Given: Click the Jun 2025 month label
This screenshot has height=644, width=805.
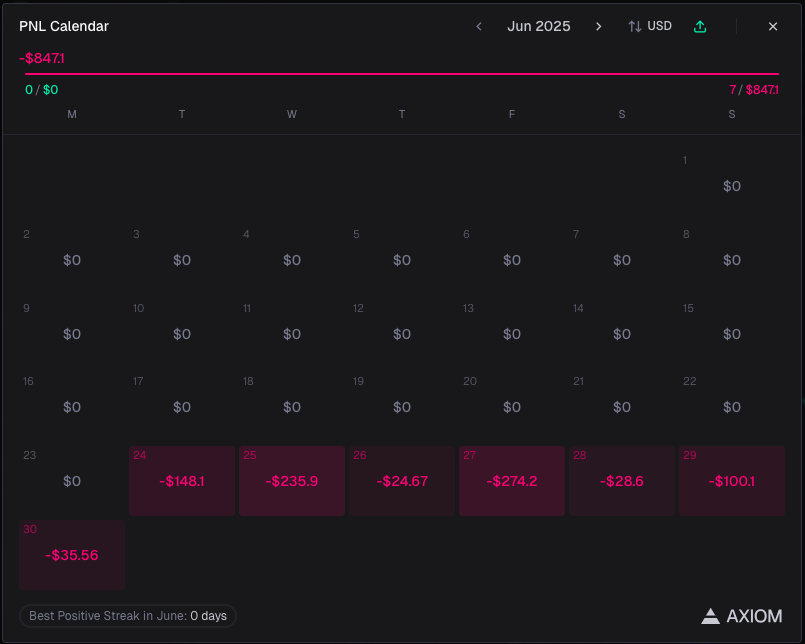Looking at the screenshot, I should point(539,26).
